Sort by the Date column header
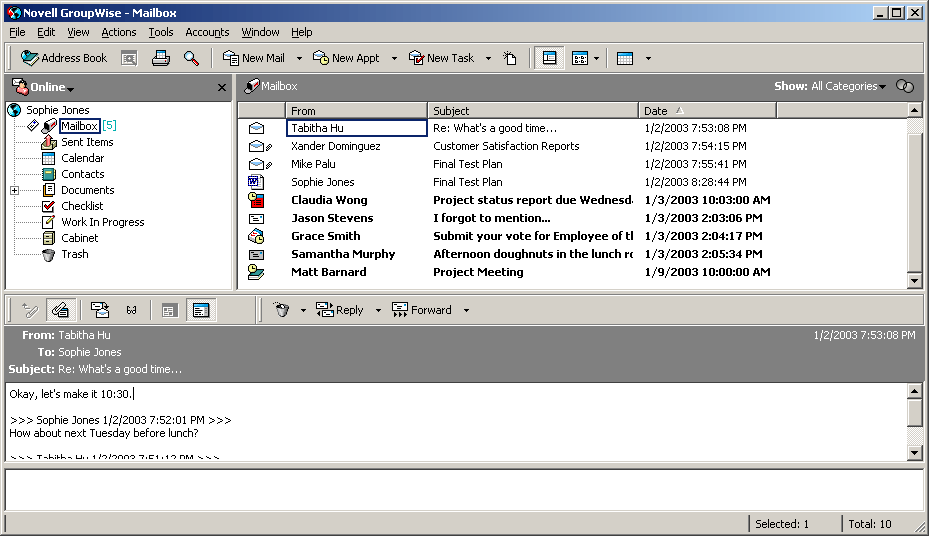The image size is (929, 536). 707,111
